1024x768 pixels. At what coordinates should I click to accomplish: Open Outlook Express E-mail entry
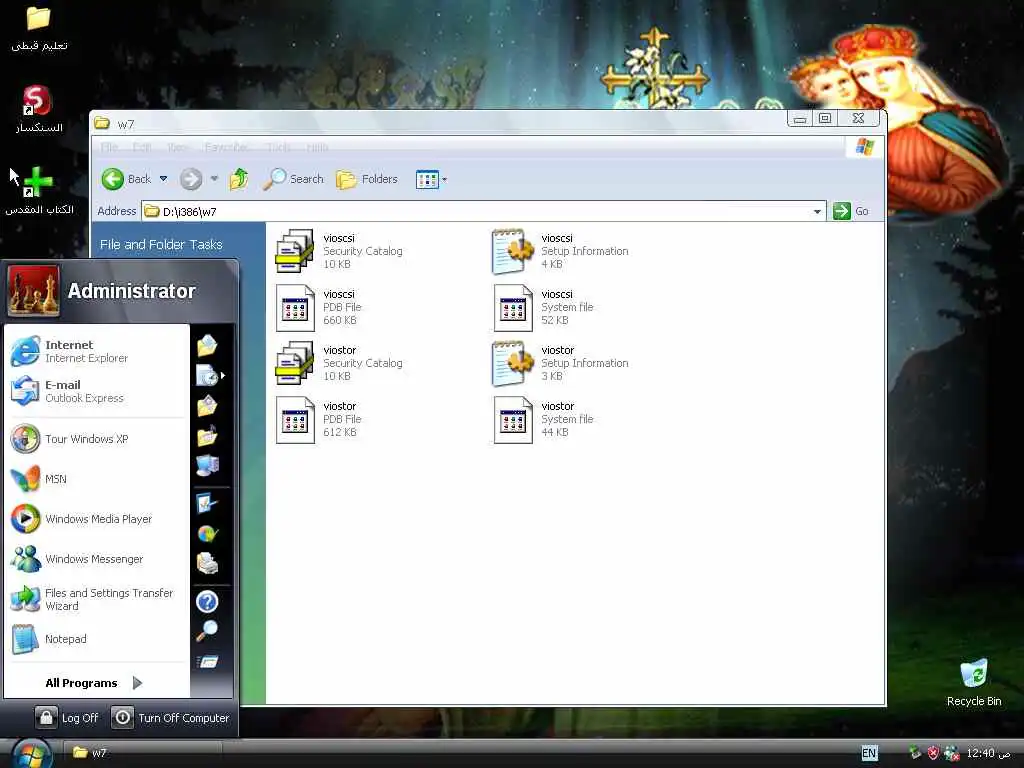tap(97, 391)
